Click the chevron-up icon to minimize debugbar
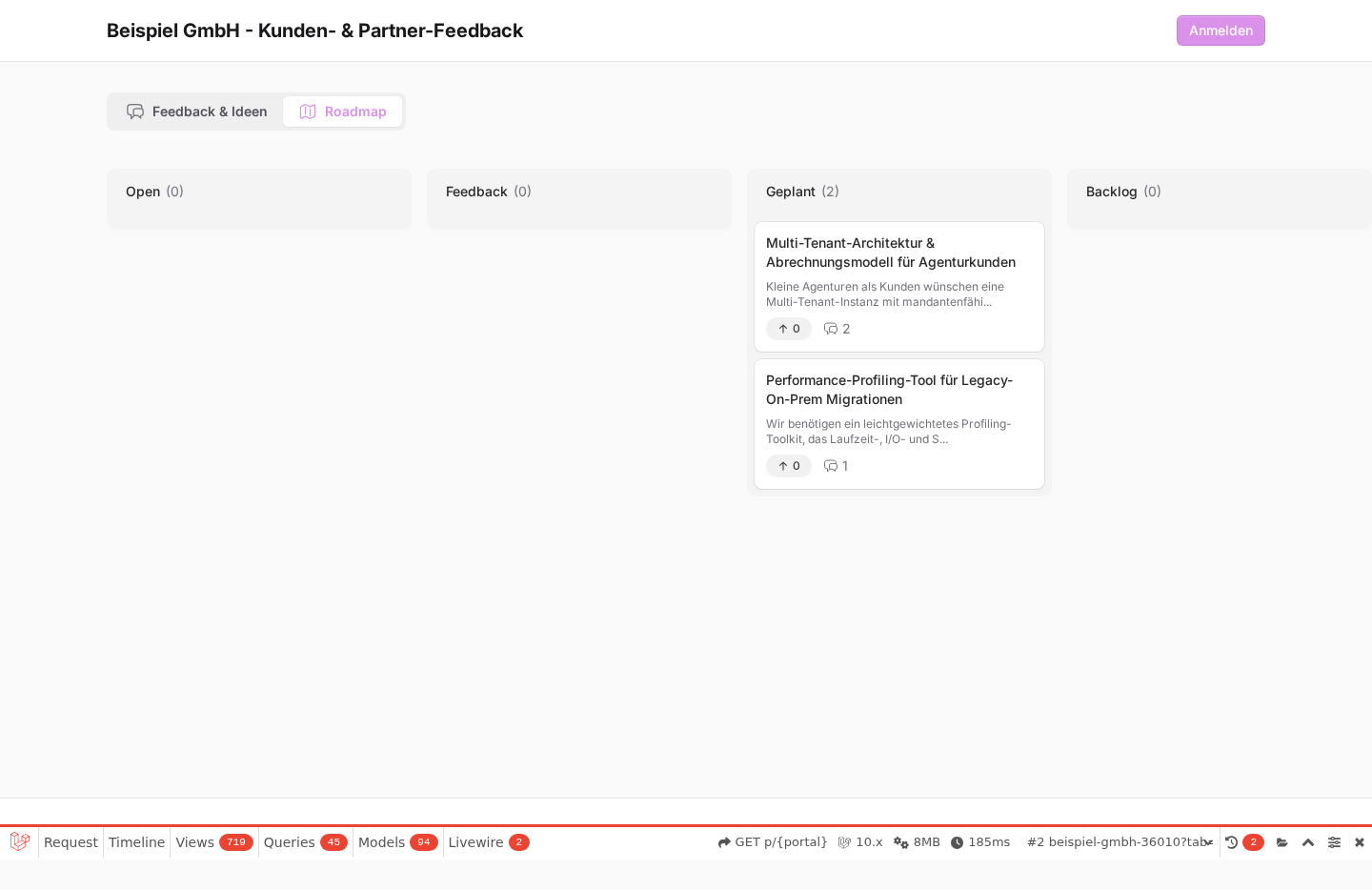Screen dimensions: 1372x890 click(1308, 842)
